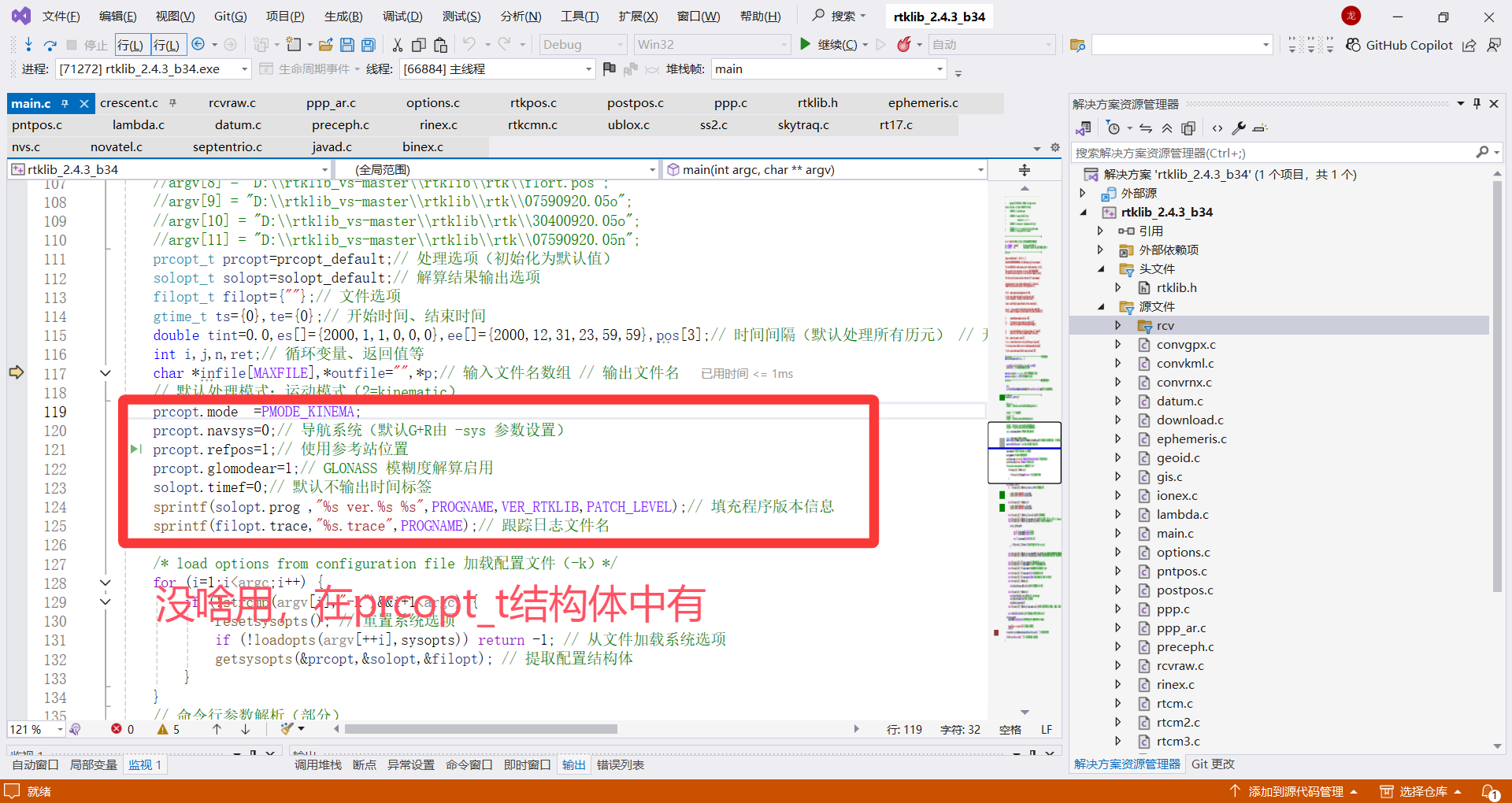Toggle the thread flag icon beside 线程

[x=609, y=69]
